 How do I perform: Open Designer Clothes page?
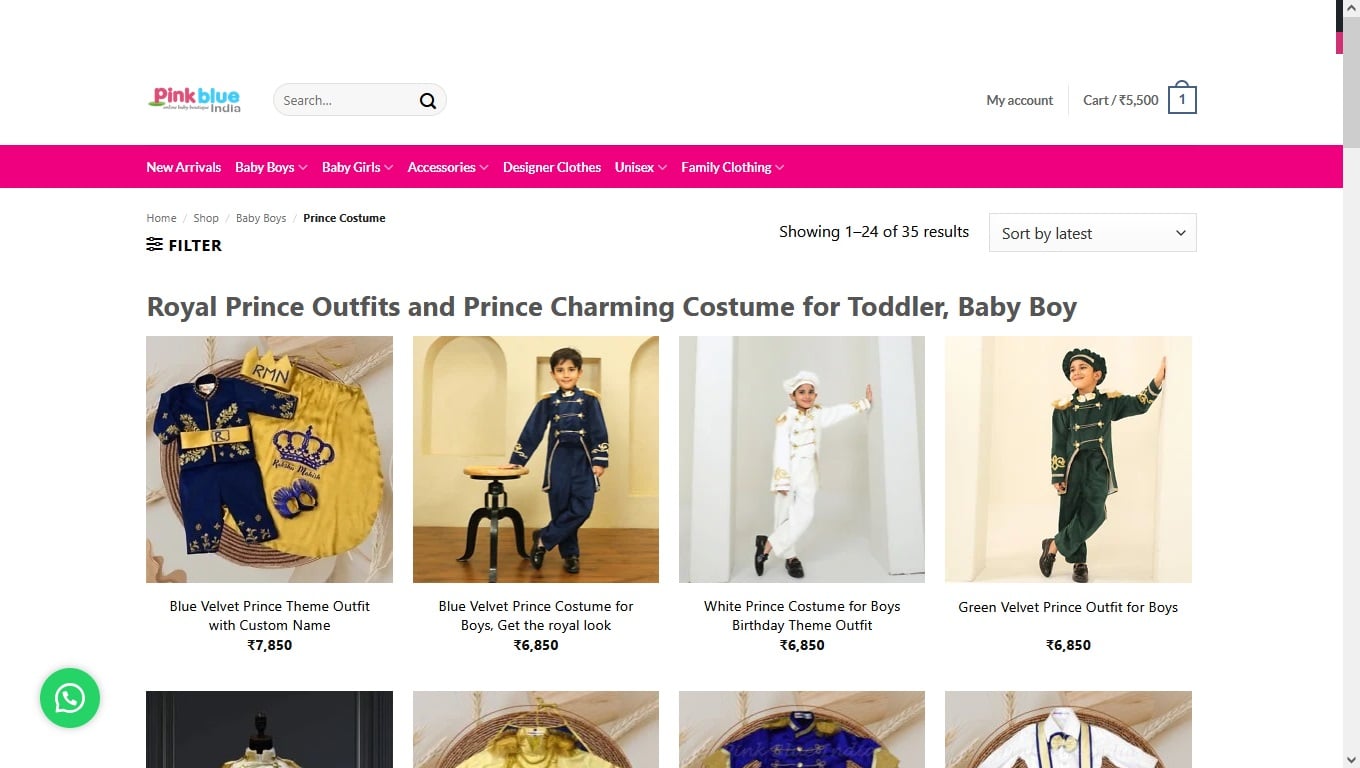click(552, 167)
